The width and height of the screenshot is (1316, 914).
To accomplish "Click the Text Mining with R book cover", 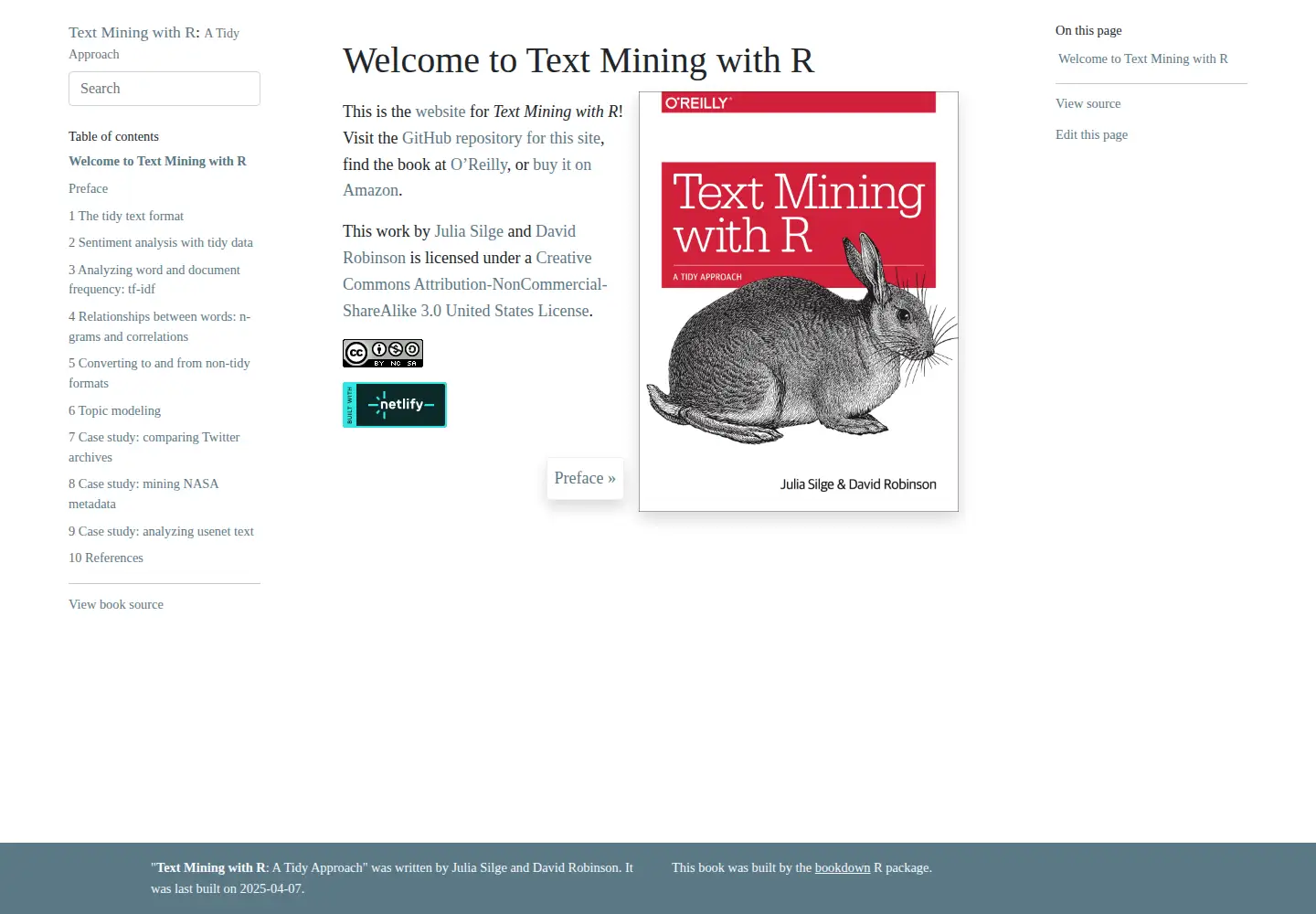I will 799,302.
